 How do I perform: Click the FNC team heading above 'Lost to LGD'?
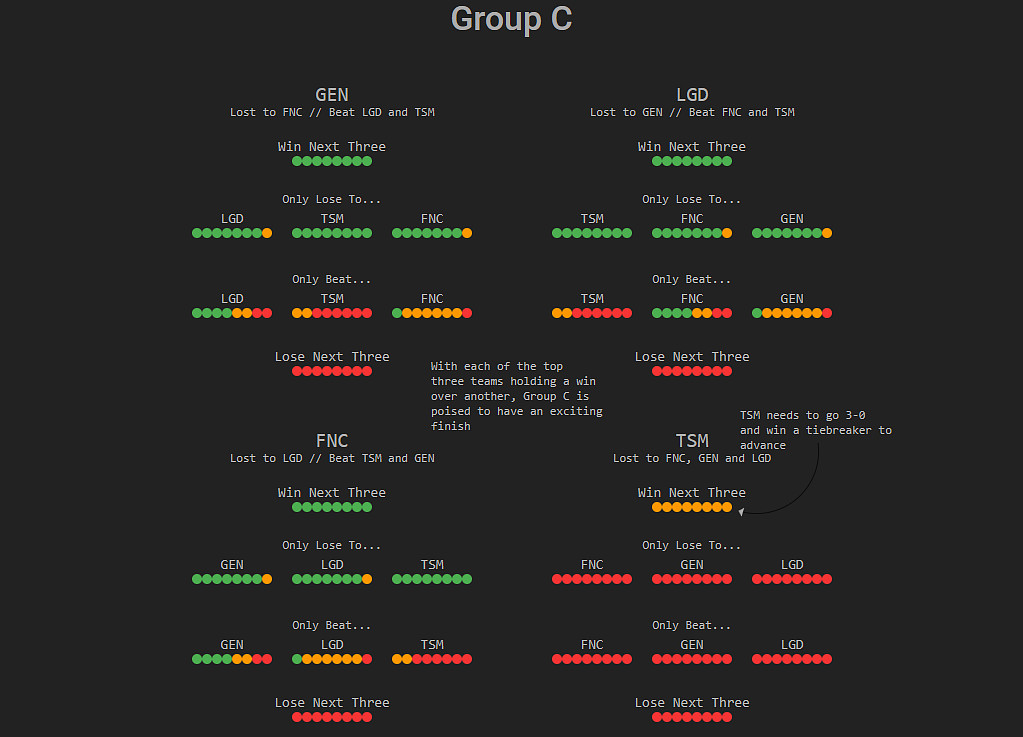332,441
